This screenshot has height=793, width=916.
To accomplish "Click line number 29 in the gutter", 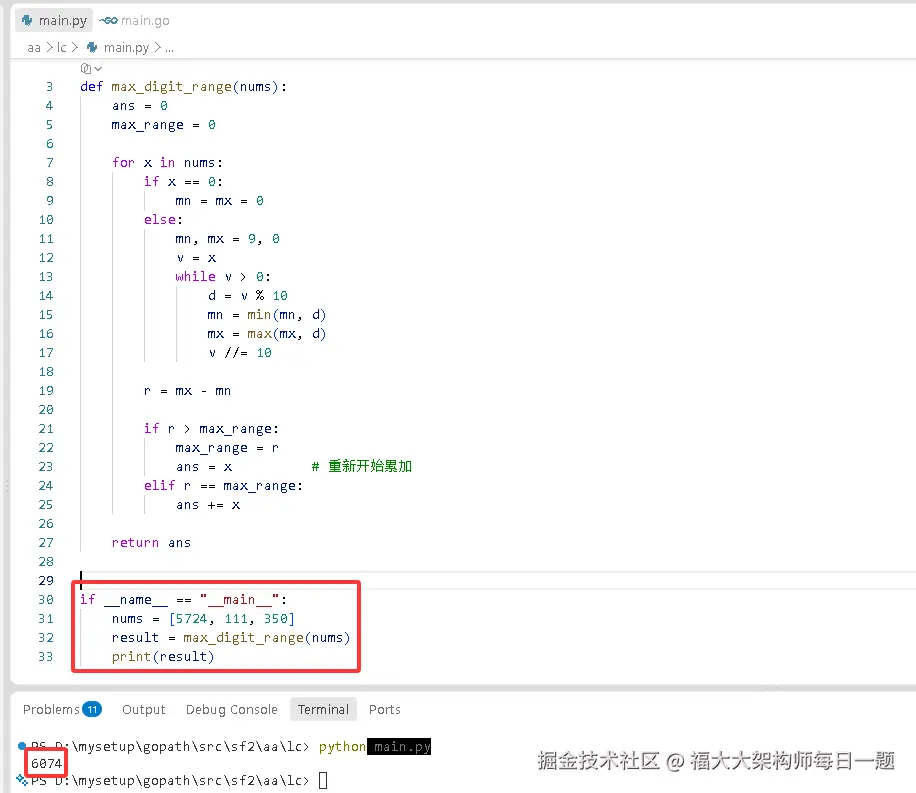I will click(46, 580).
